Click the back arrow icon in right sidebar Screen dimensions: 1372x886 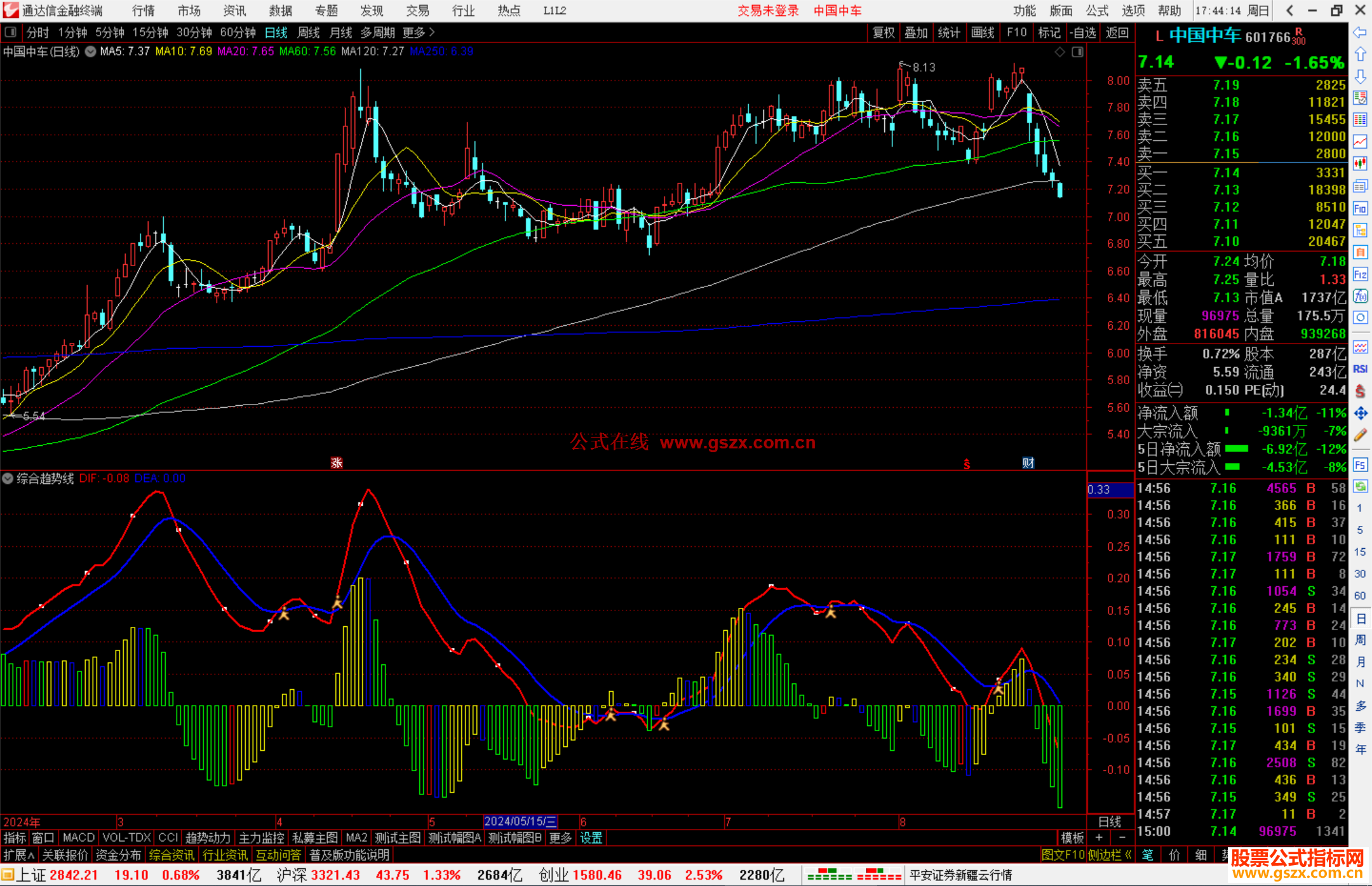(x=1360, y=32)
